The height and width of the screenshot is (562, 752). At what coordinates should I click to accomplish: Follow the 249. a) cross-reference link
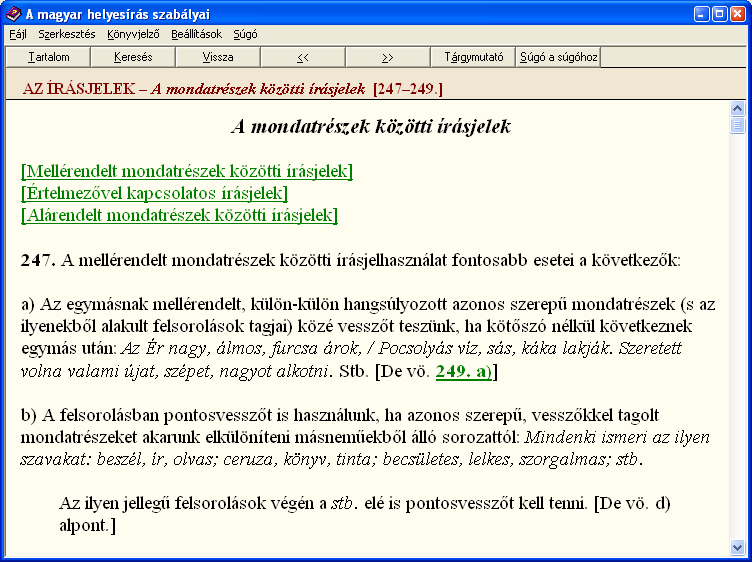[x=464, y=371]
